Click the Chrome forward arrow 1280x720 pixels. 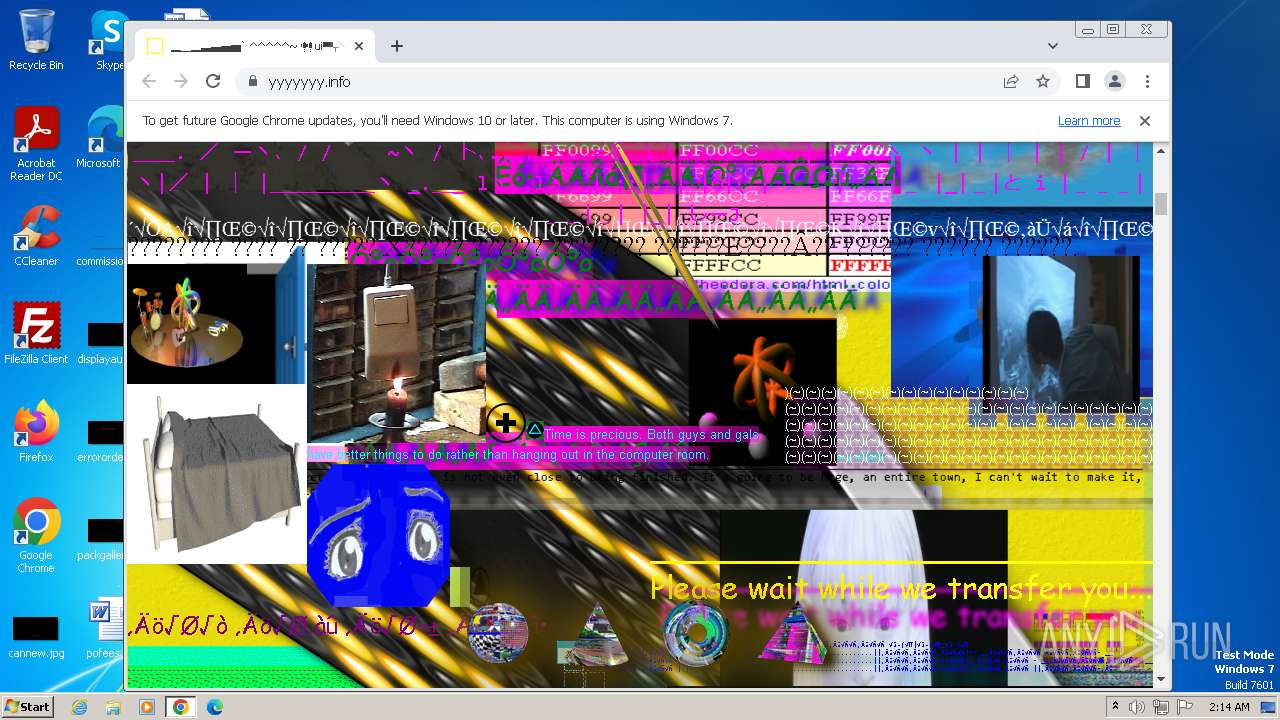coord(181,81)
